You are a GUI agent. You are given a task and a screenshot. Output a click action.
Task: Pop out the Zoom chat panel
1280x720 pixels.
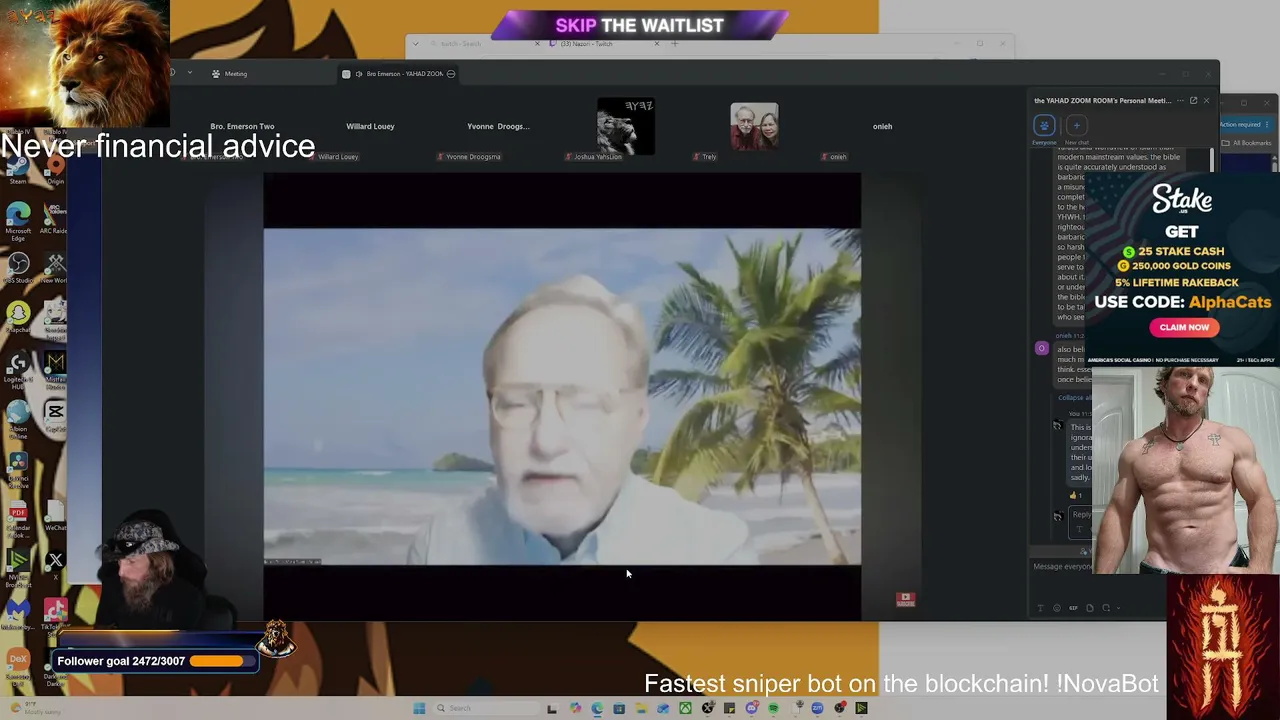point(1193,100)
